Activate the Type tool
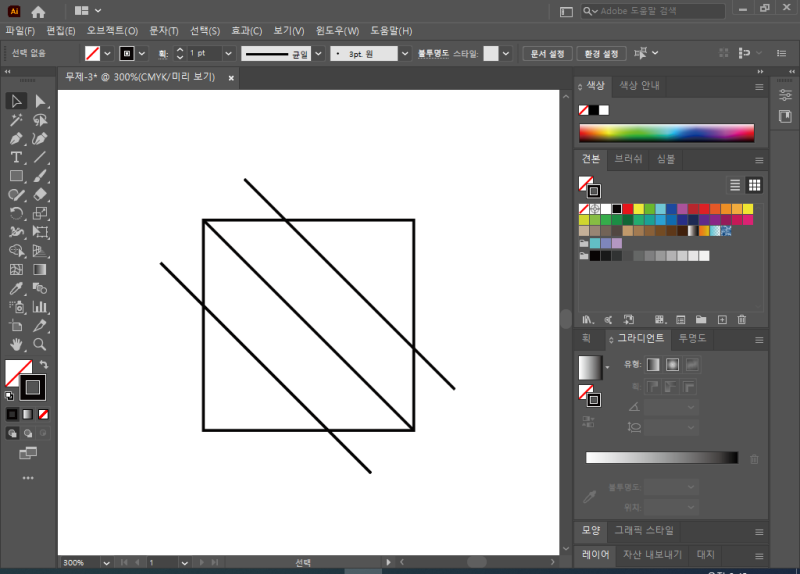800x574 pixels. (16, 157)
